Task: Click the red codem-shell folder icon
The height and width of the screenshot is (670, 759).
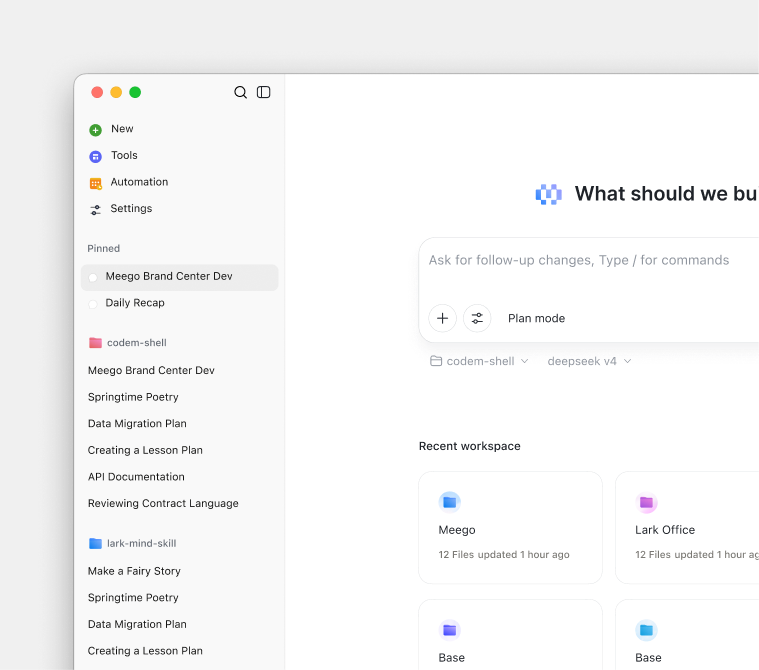Action: 95,343
